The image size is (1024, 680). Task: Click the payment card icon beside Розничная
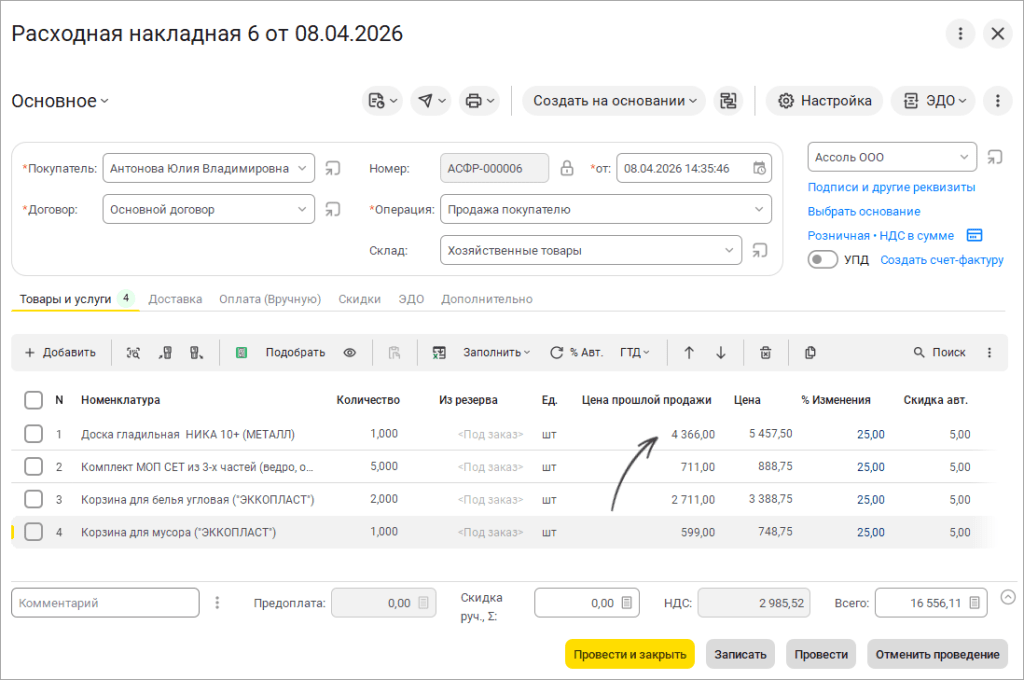(974, 235)
